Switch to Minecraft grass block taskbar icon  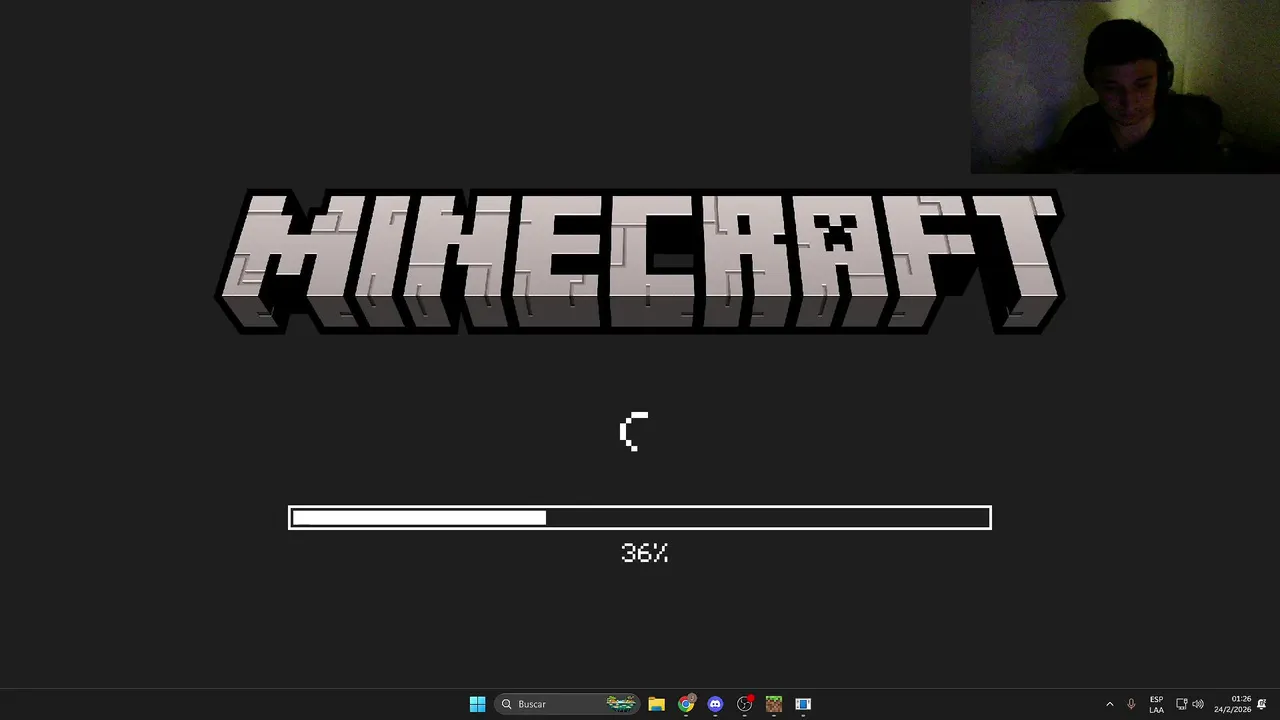coord(773,704)
